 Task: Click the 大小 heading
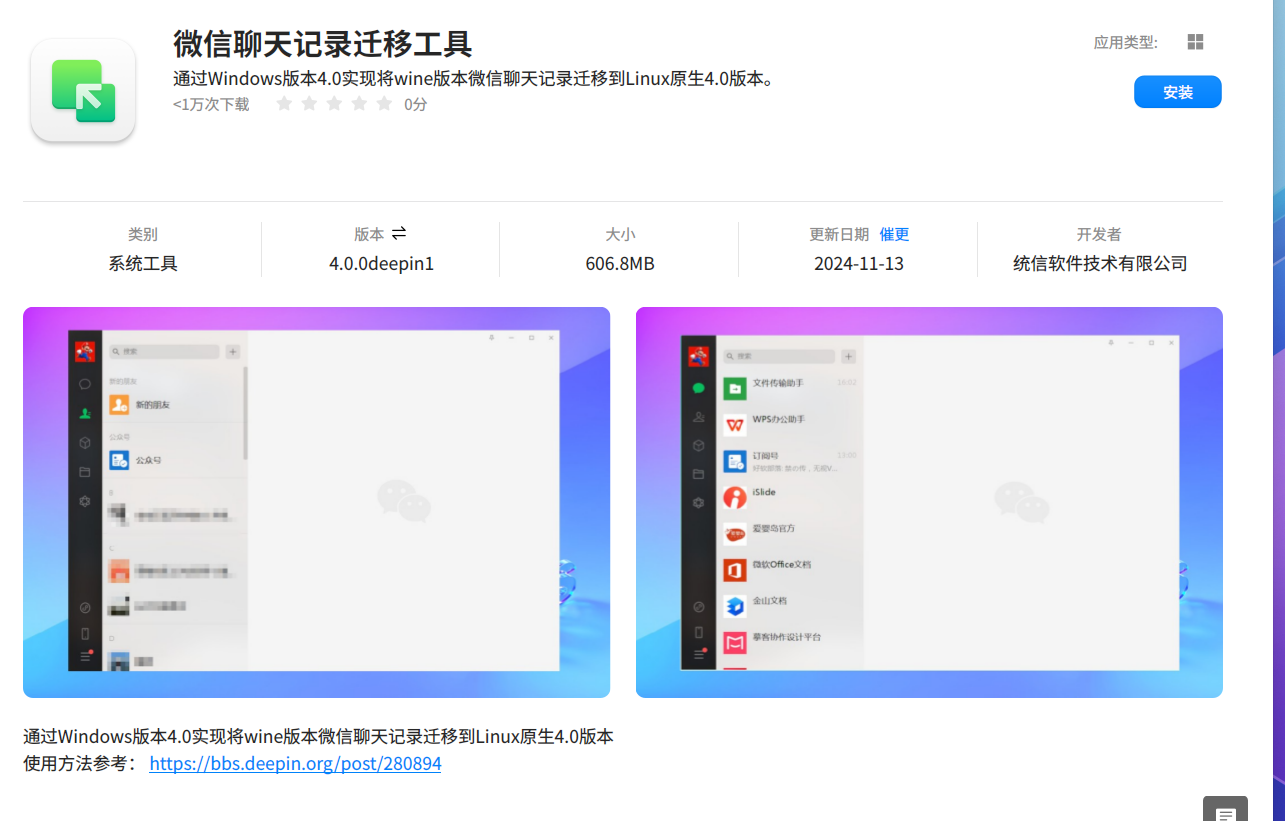click(620, 234)
